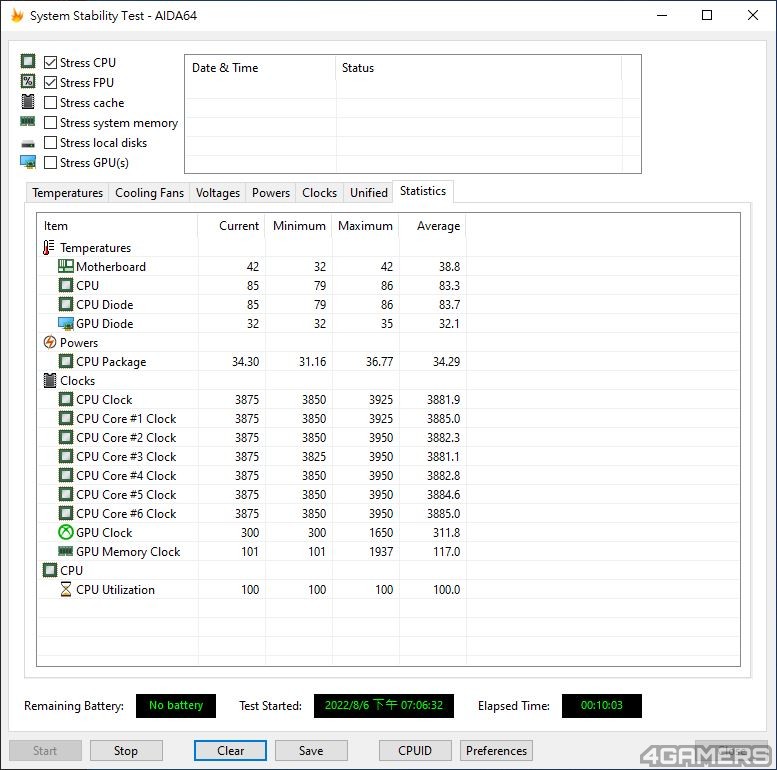
Task: Click the CPU temperature row icon
Action: point(66,285)
